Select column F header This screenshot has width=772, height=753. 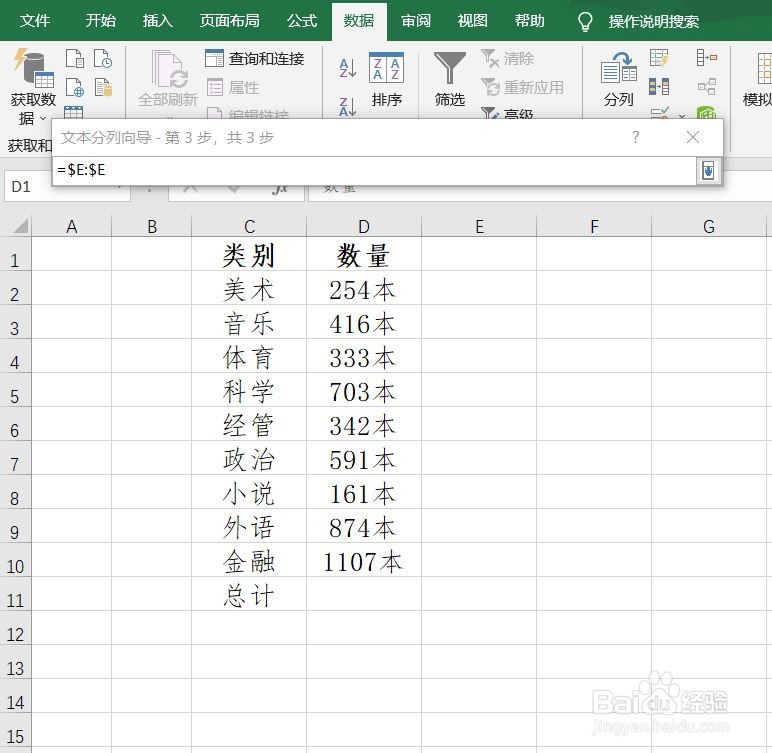(x=594, y=227)
